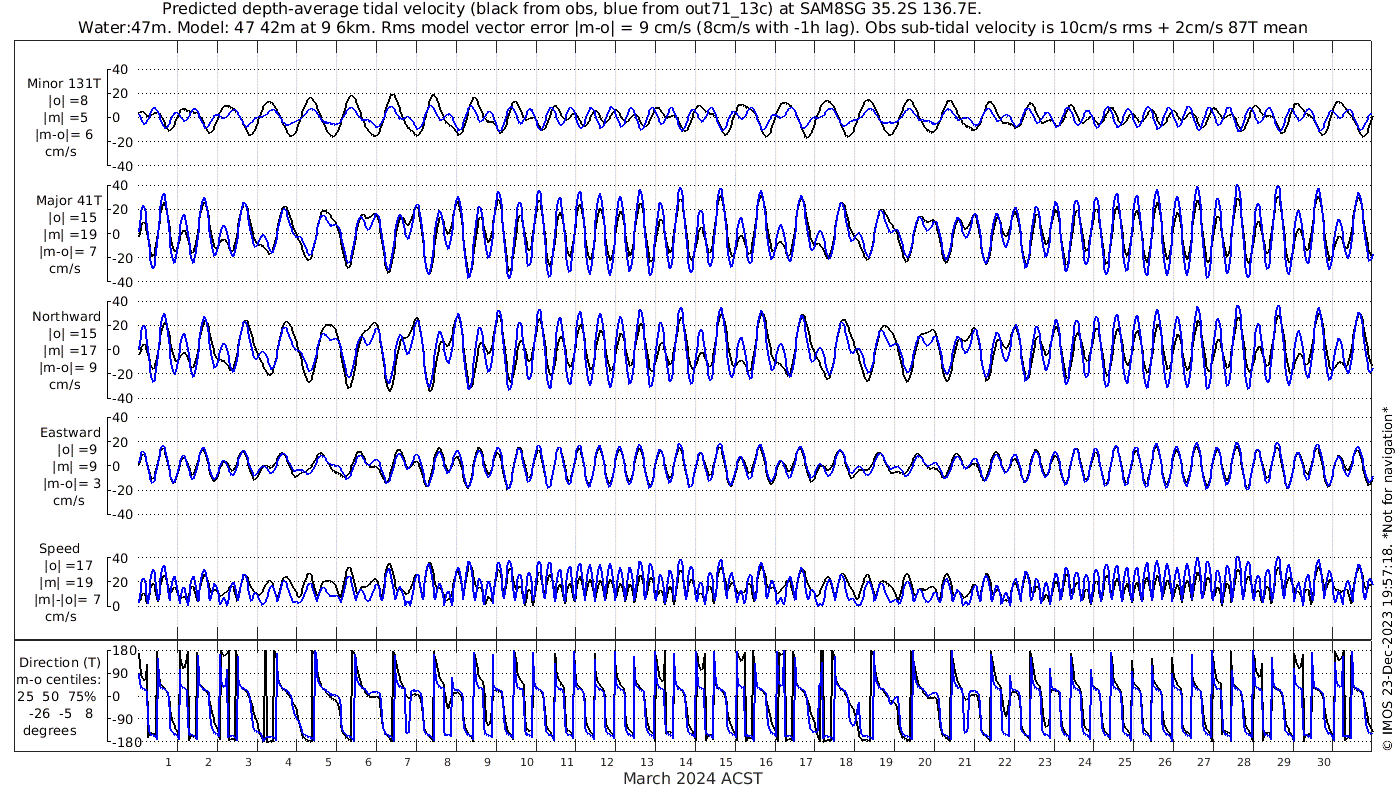Click the 'March 2024 ACST' axis title
Viewport: 1400px width, 800px height.
[x=693, y=778]
